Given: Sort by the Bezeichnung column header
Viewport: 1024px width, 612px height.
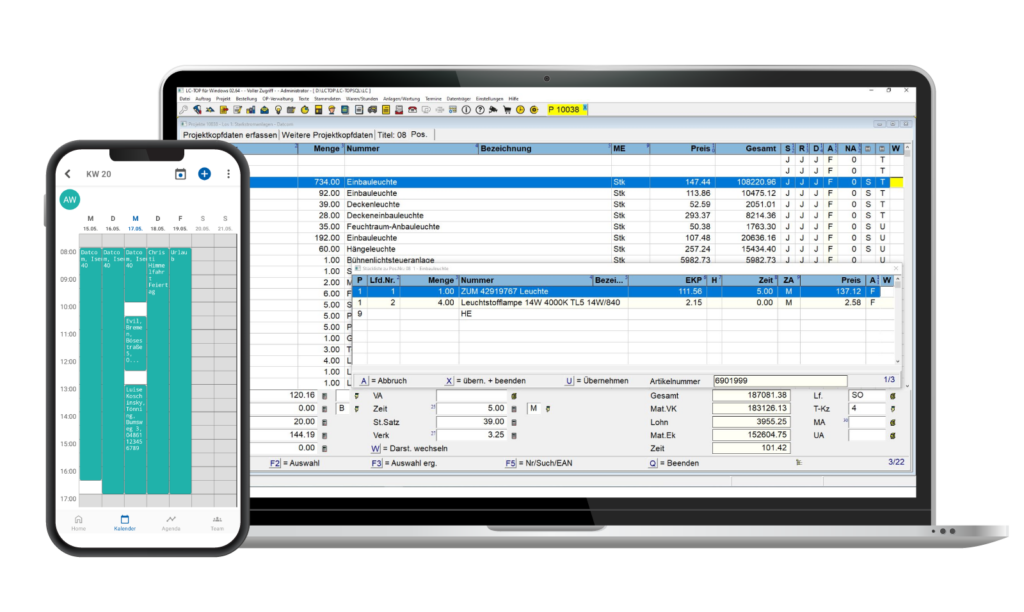Looking at the screenshot, I should [x=543, y=149].
